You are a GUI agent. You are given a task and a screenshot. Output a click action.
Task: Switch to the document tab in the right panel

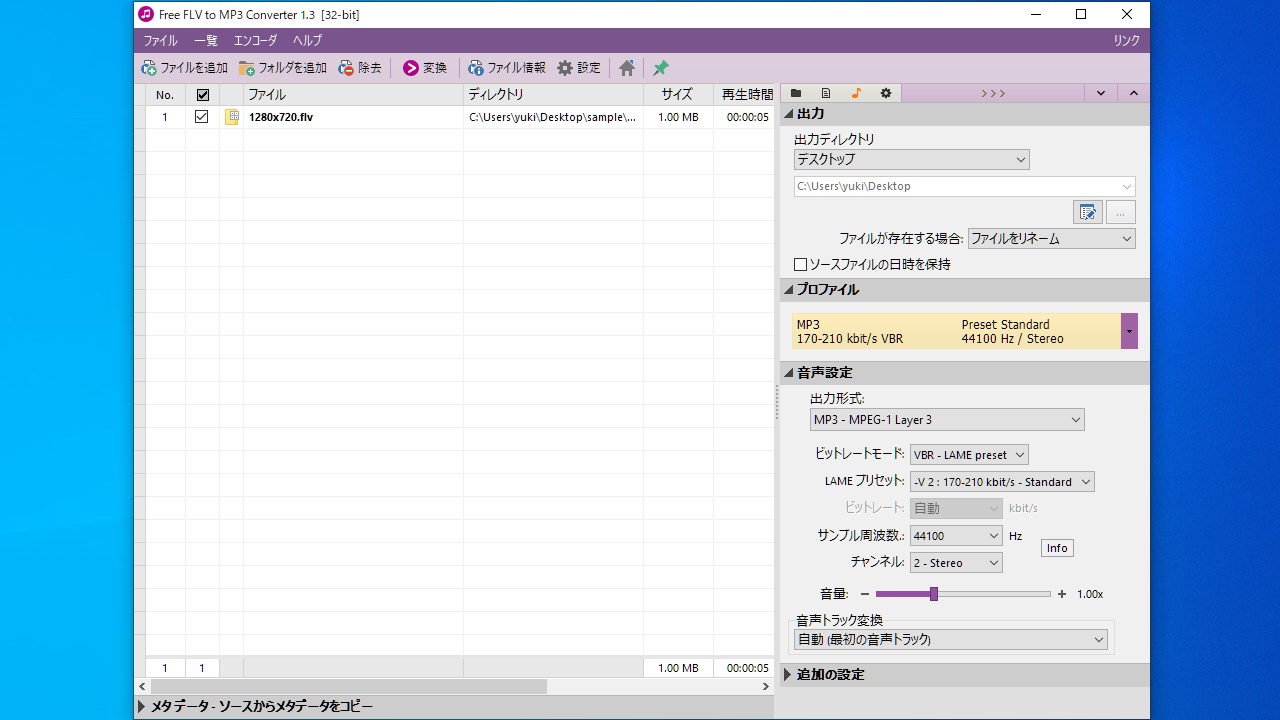(826, 93)
